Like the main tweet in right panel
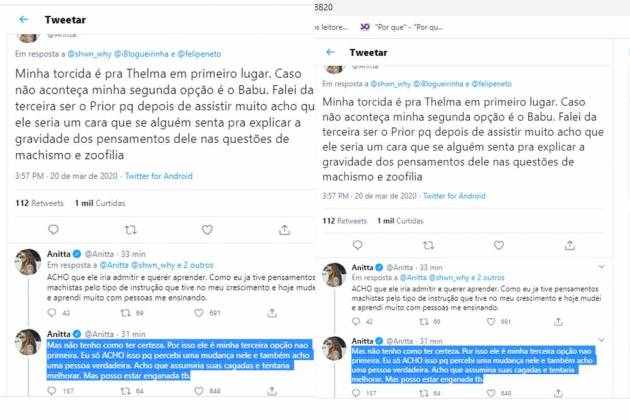 coord(499,245)
